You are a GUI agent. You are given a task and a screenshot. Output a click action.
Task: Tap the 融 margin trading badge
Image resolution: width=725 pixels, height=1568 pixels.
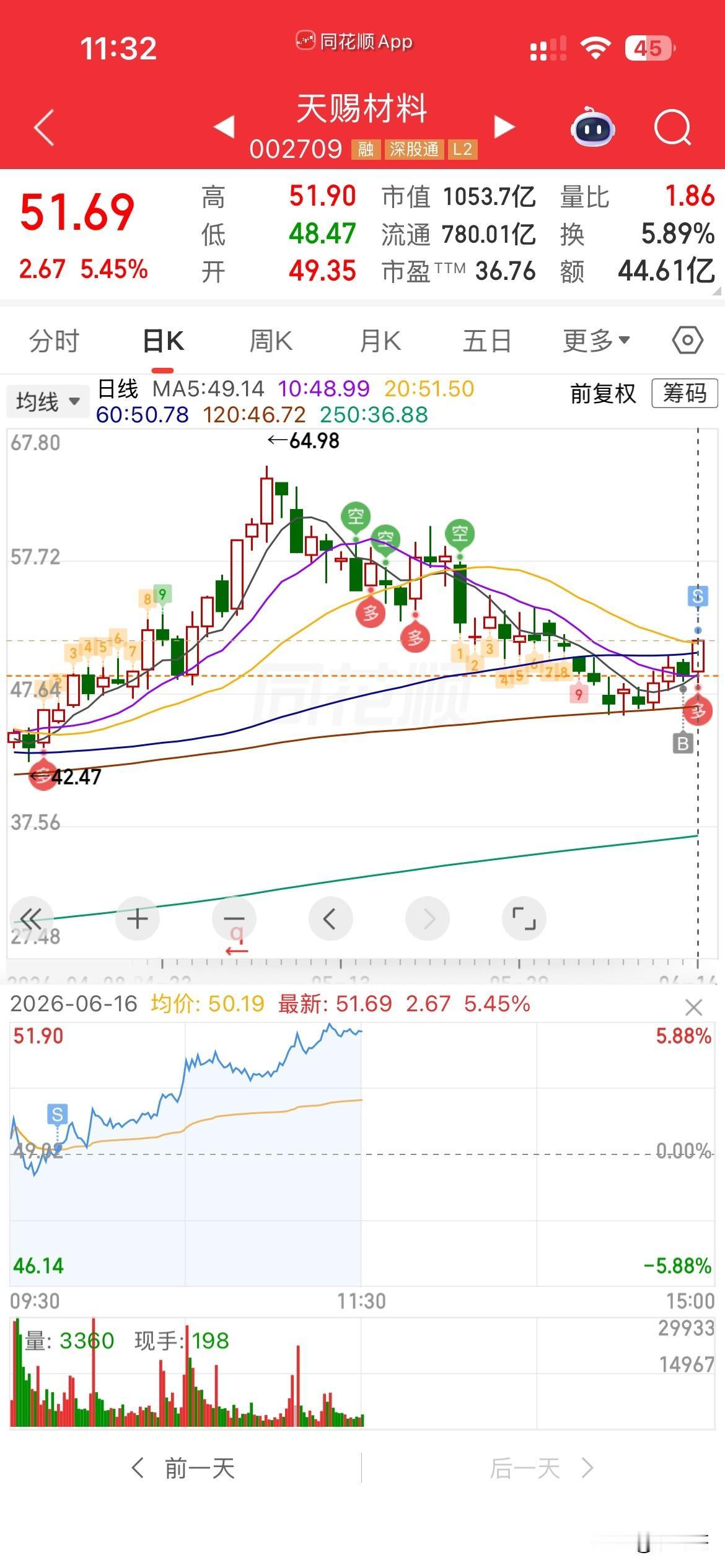(x=366, y=149)
